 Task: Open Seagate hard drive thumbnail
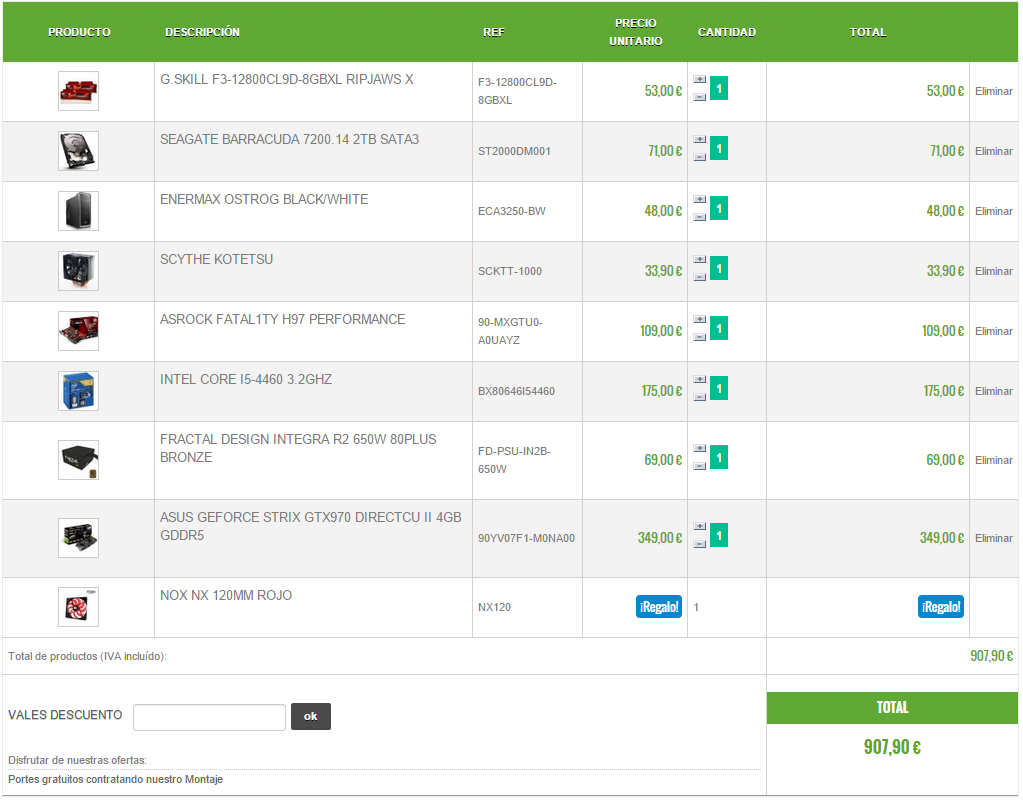pyautogui.click(x=78, y=151)
